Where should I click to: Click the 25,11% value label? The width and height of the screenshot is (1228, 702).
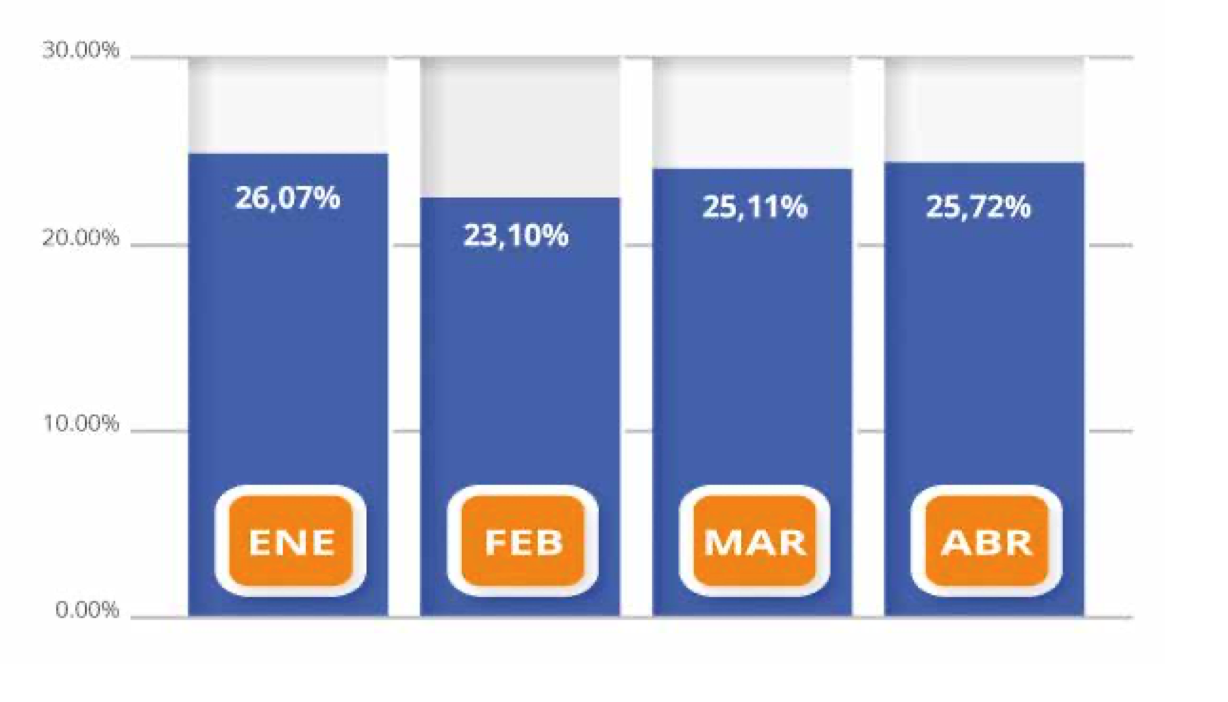[x=754, y=208]
